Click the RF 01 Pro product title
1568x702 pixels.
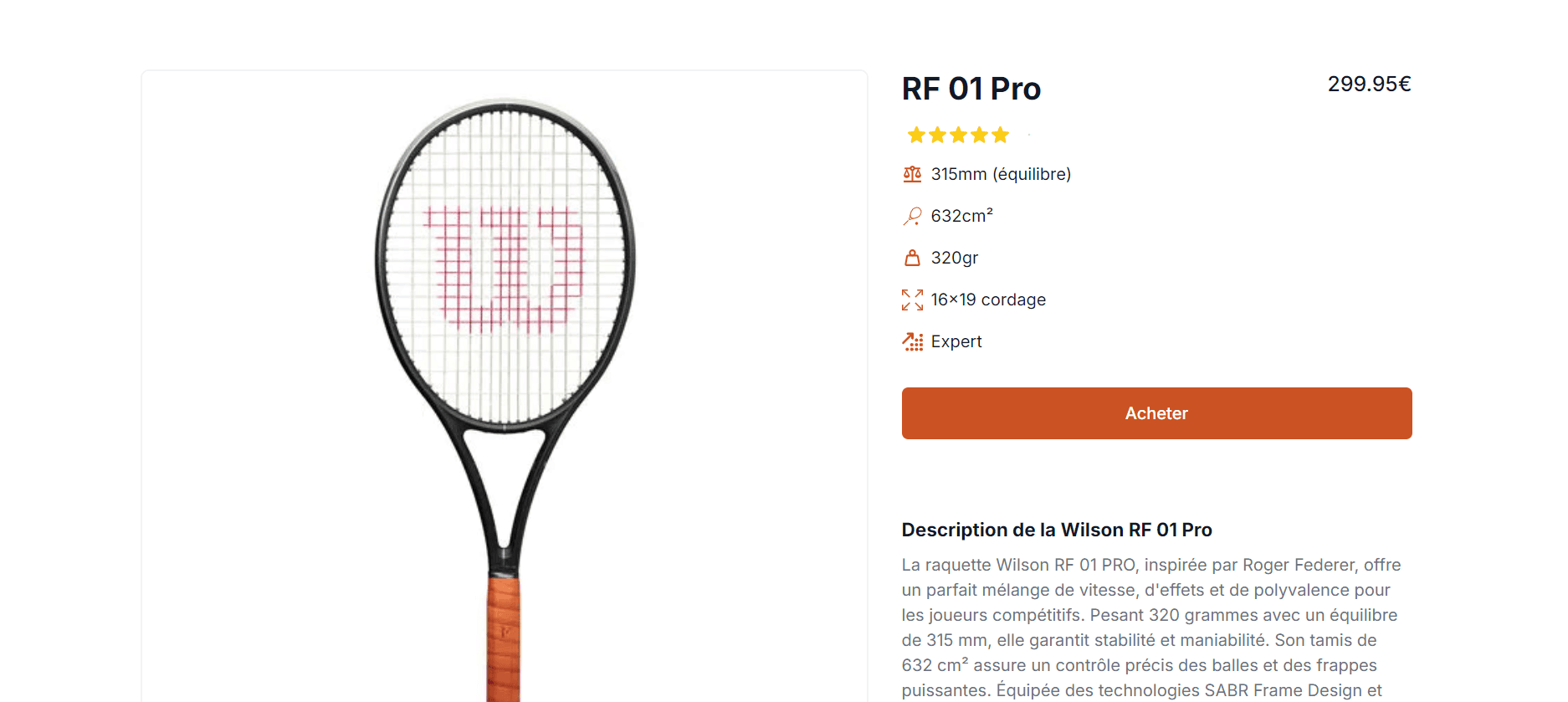[x=971, y=88]
